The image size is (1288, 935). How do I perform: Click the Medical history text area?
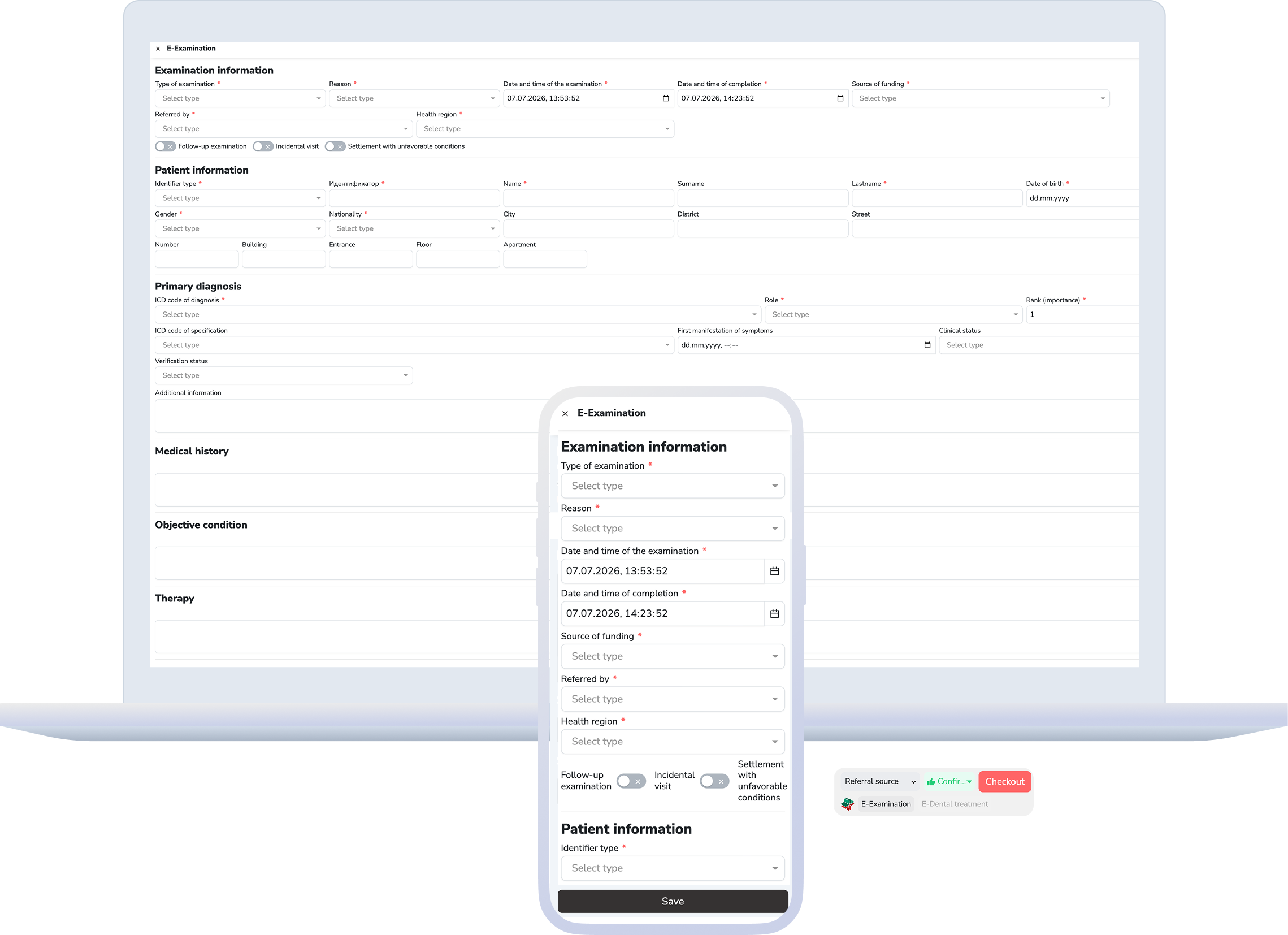click(348, 490)
